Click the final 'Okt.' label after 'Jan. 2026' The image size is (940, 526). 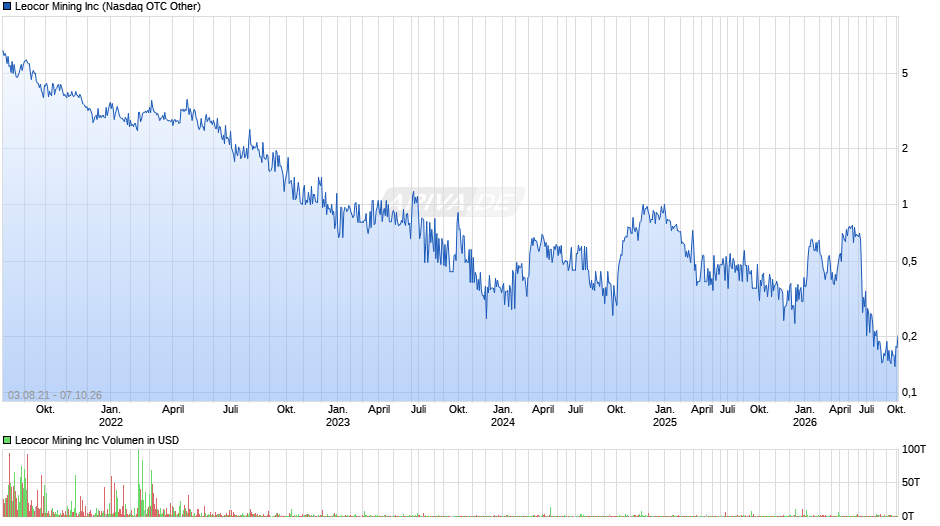click(896, 410)
